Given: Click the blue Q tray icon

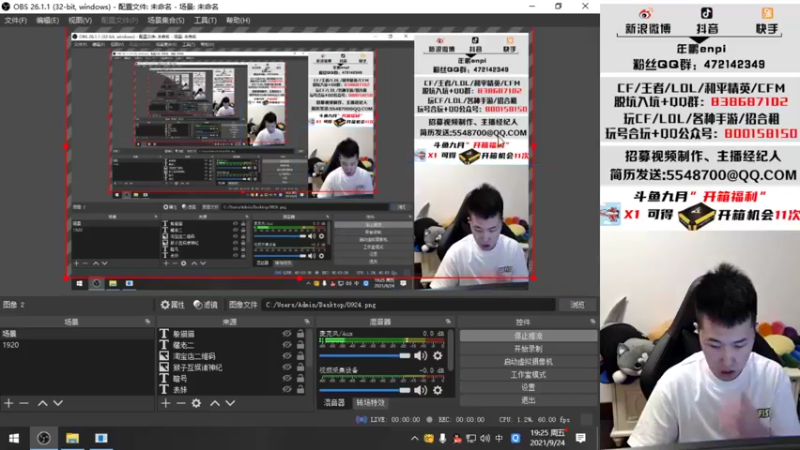Looking at the screenshot, I should pos(515,438).
